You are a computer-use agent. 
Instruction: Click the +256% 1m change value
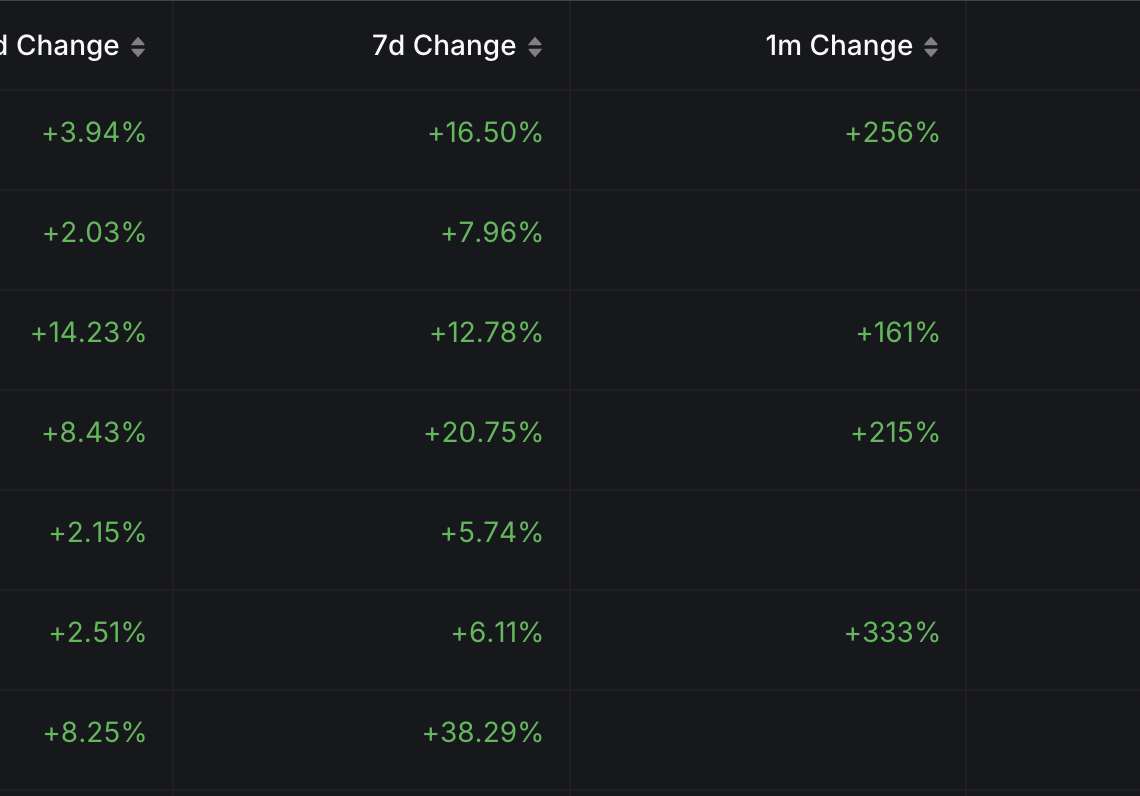tap(892, 133)
